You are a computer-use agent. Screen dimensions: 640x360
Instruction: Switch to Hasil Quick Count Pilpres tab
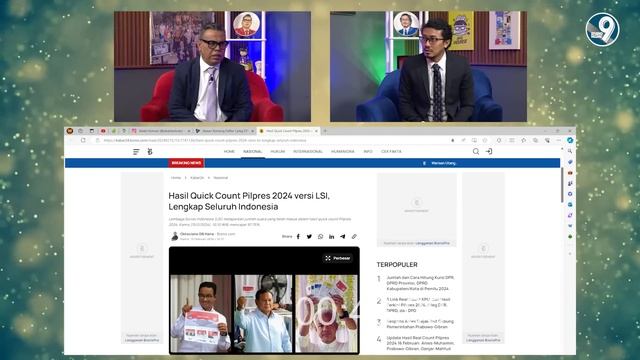pos(288,131)
